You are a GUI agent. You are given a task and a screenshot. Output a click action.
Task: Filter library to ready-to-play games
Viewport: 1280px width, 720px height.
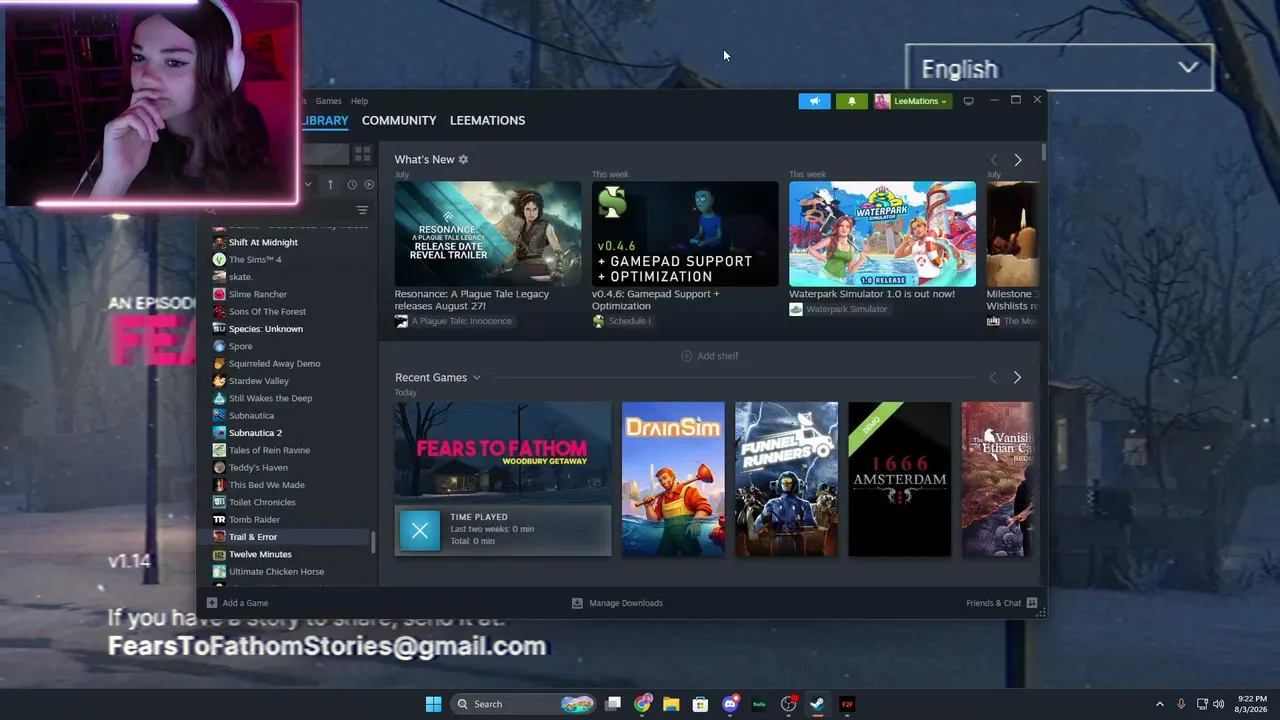point(369,184)
